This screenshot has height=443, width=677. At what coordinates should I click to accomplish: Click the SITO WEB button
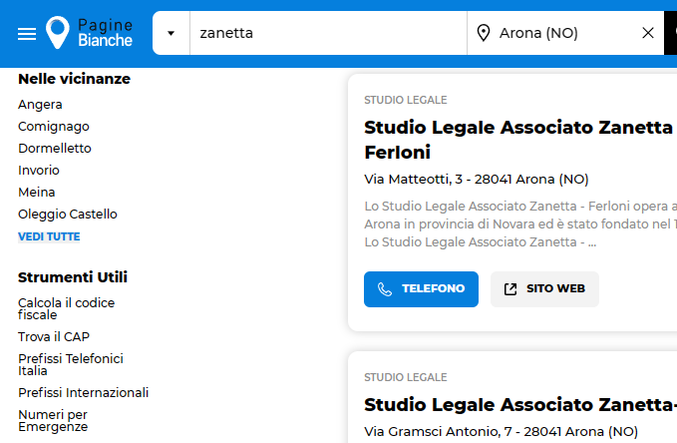click(x=544, y=289)
